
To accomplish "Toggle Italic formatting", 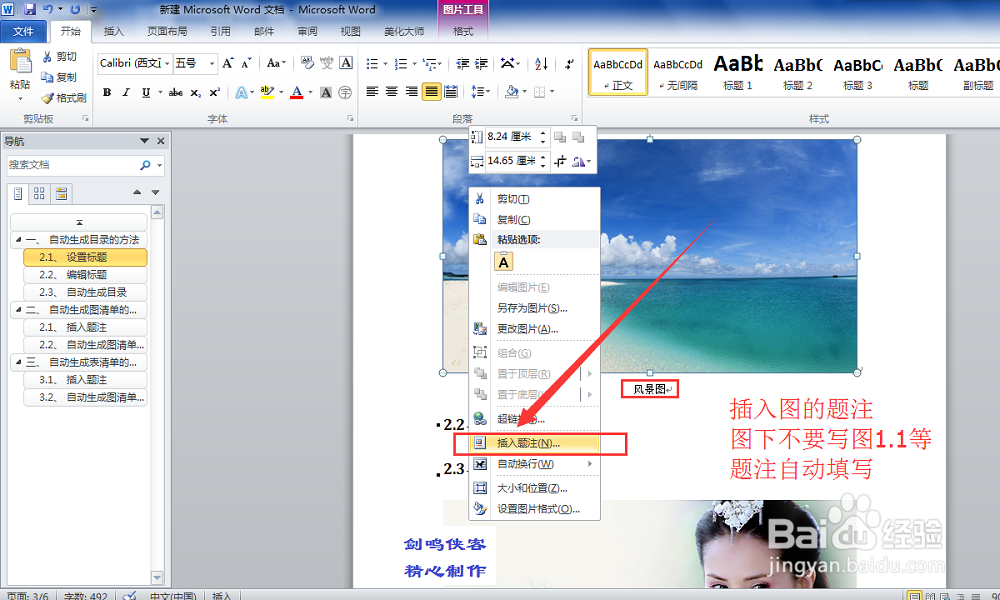I will click(x=126, y=92).
